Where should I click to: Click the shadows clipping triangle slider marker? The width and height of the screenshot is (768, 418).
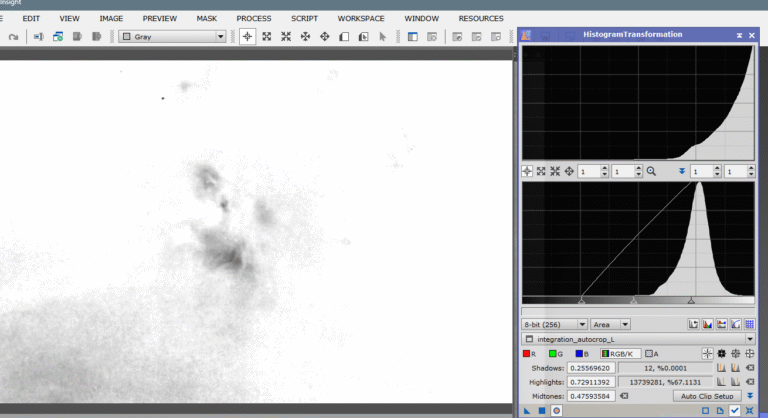pos(581,300)
